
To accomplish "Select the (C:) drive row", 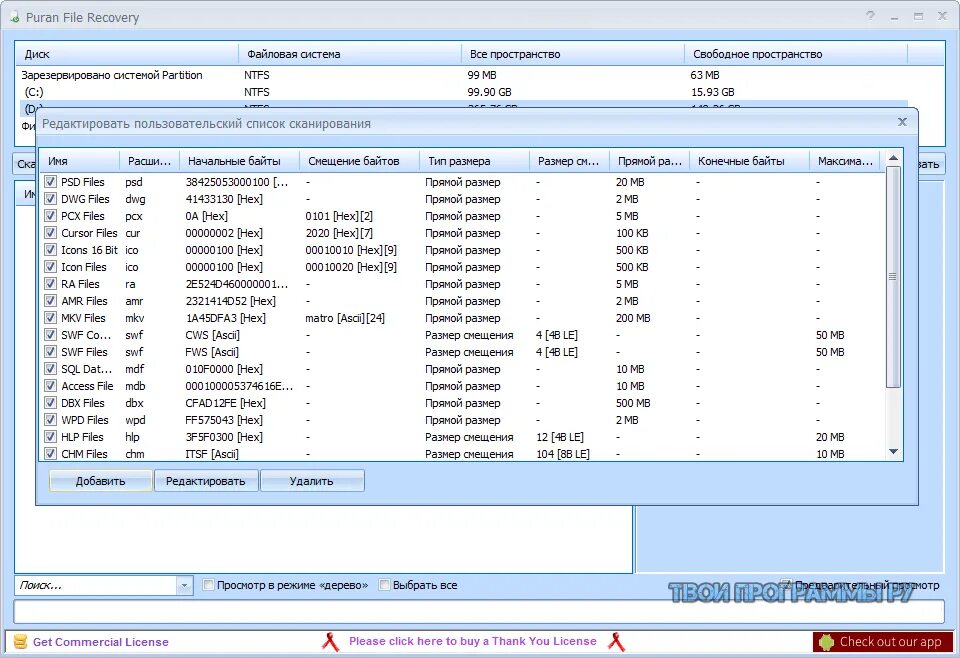I will pos(462,92).
